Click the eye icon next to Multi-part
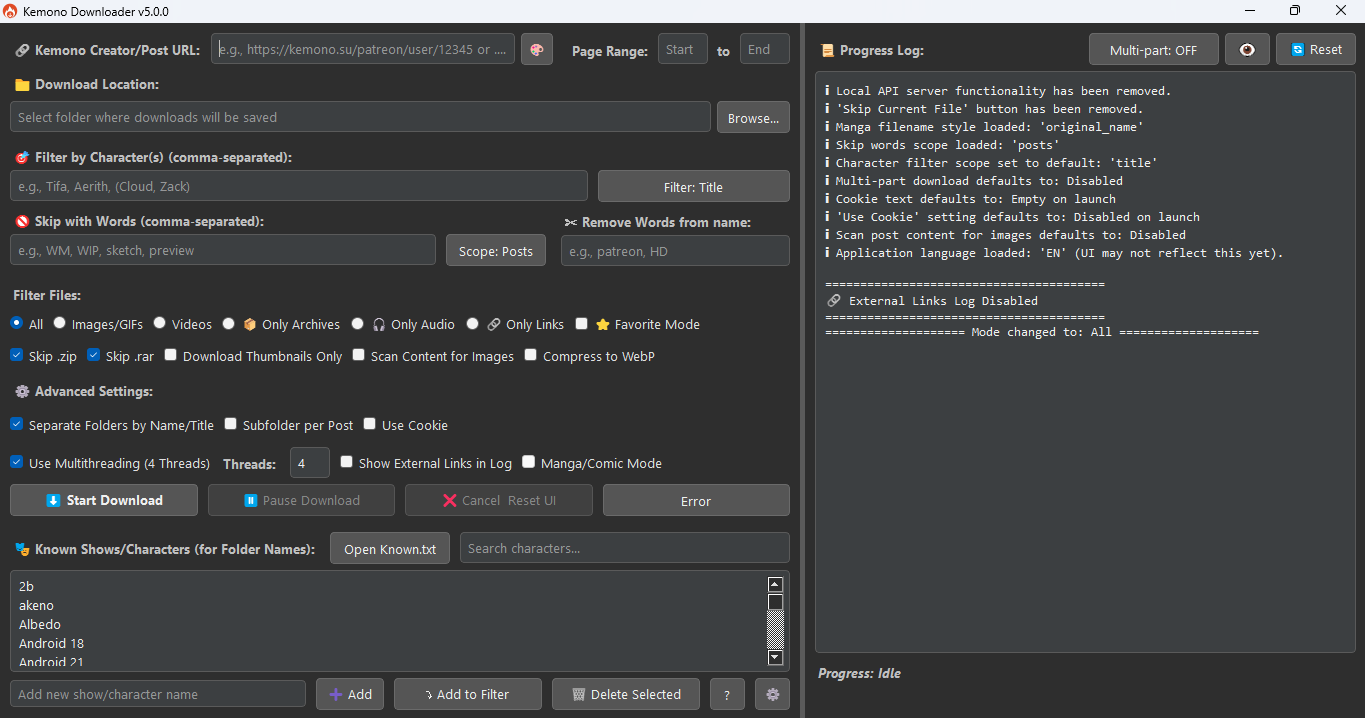Viewport: 1365px width, 718px height. pyautogui.click(x=1247, y=48)
